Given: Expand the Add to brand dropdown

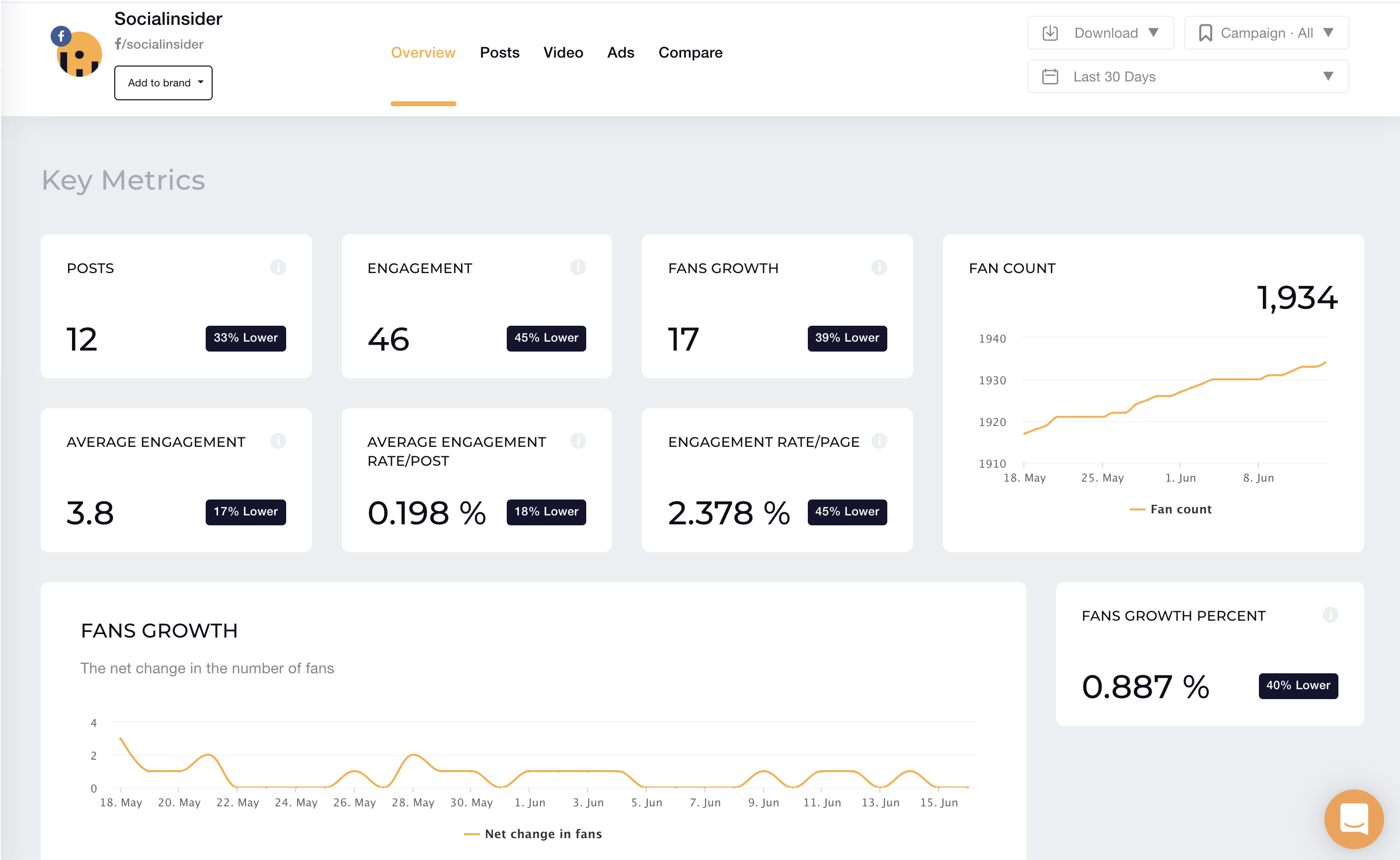Looking at the screenshot, I should [163, 82].
